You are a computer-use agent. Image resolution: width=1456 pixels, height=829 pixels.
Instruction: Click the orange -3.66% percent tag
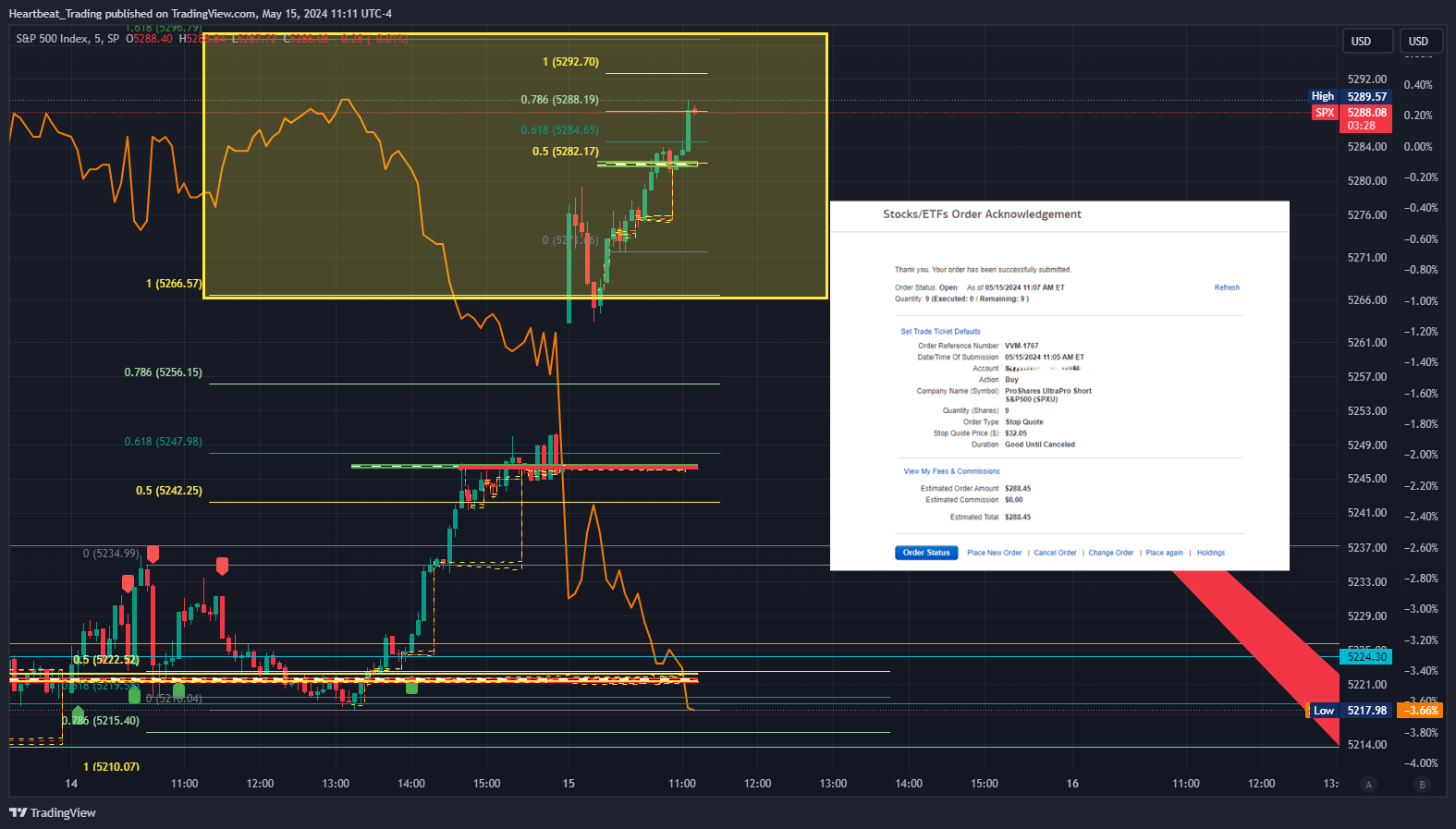(1419, 711)
